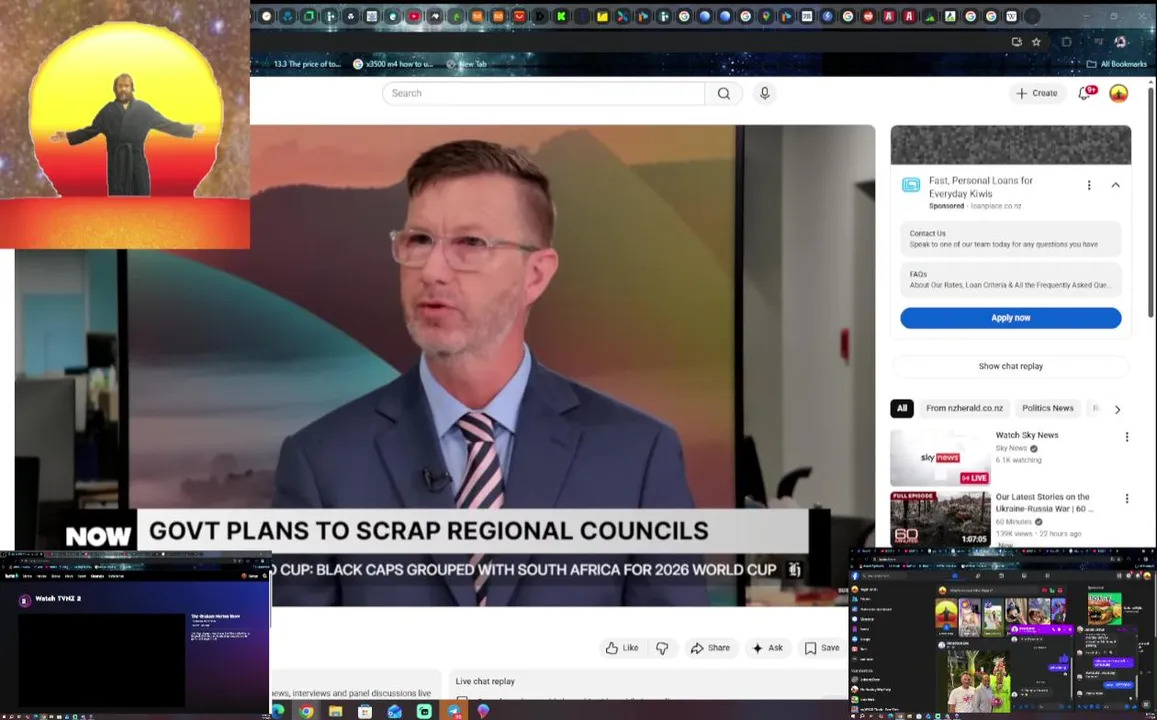Image resolution: width=1157 pixels, height=720 pixels.
Task: Open Microsoft Edge from the taskbar
Action: pyautogui.click(x=277, y=711)
